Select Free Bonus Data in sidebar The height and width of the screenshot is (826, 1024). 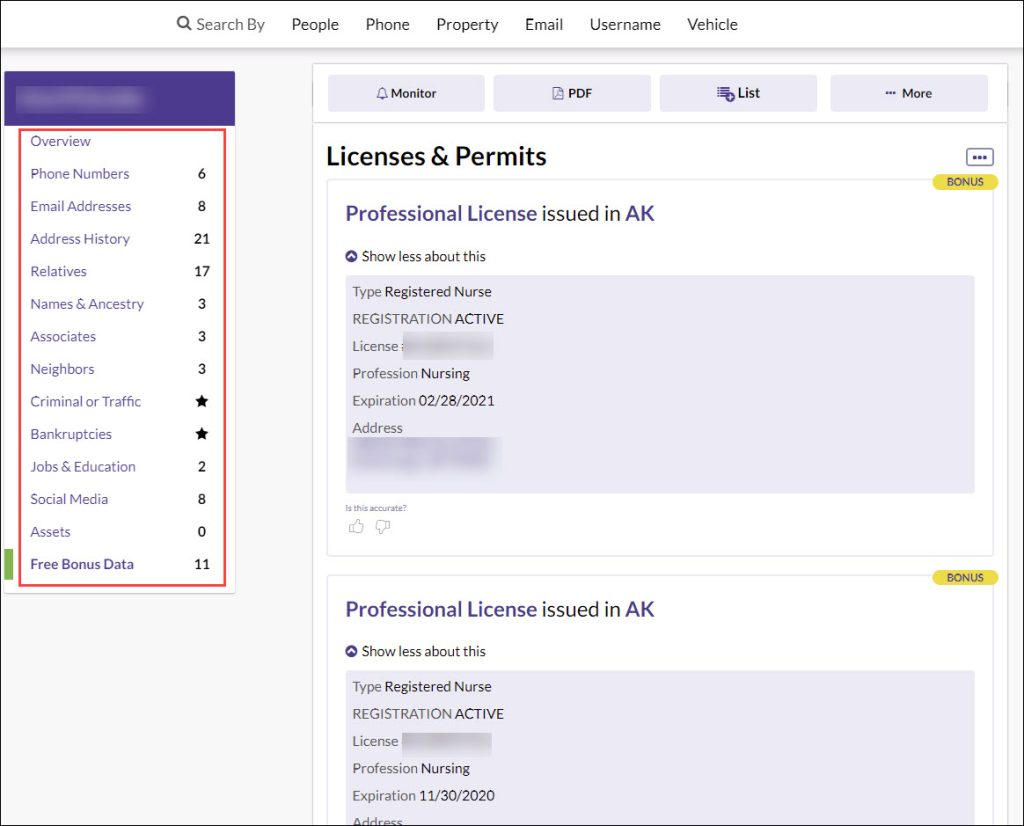click(x=82, y=564)
